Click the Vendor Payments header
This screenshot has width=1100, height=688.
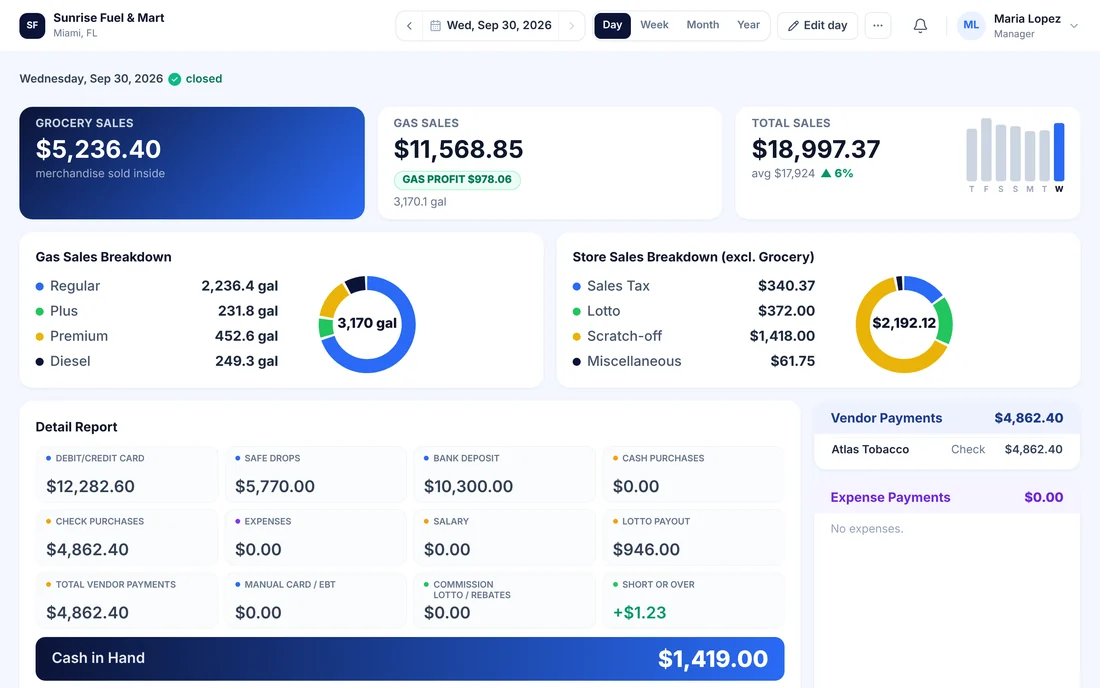point(946,418)
